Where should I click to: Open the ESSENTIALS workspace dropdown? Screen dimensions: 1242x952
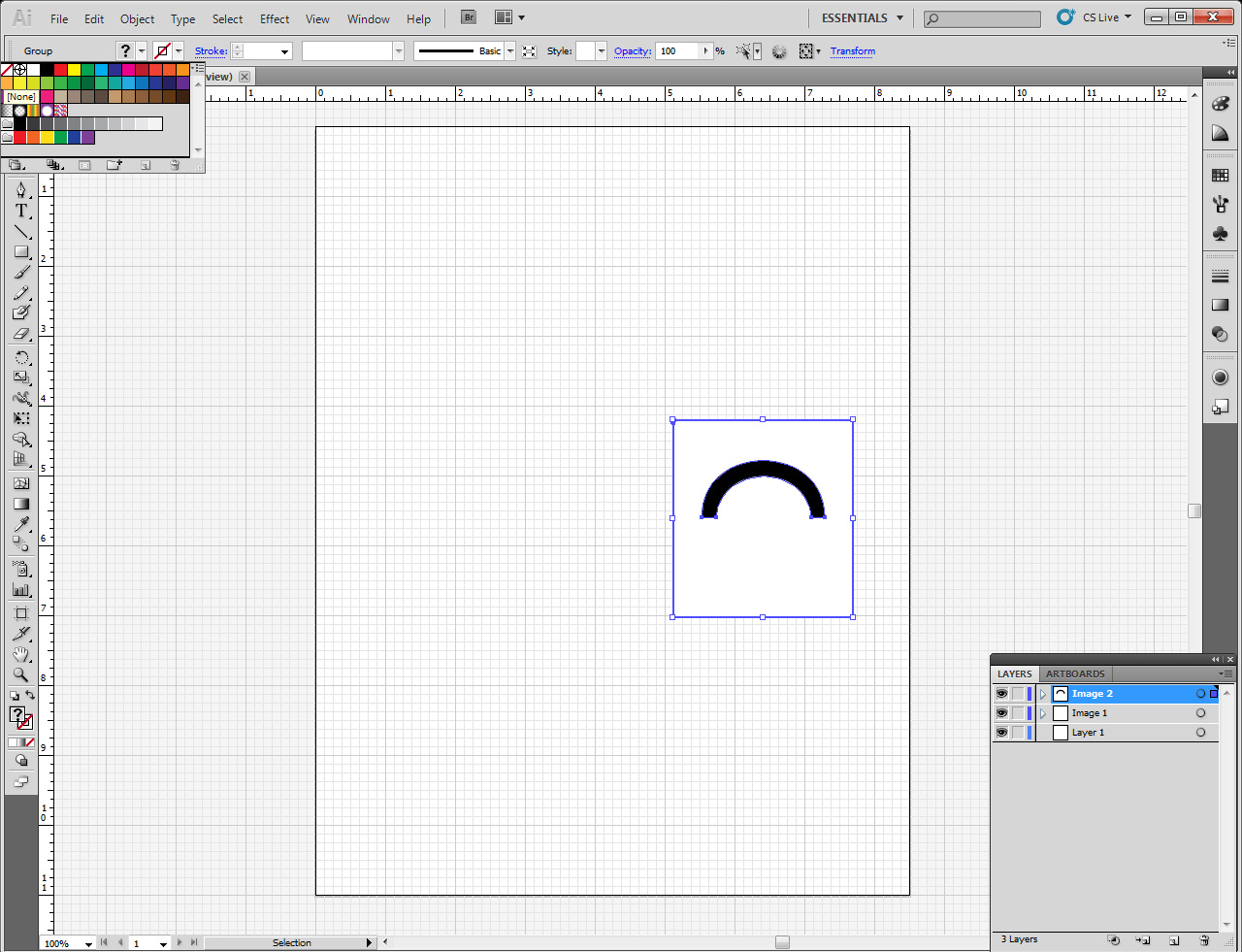coord(862,17)
